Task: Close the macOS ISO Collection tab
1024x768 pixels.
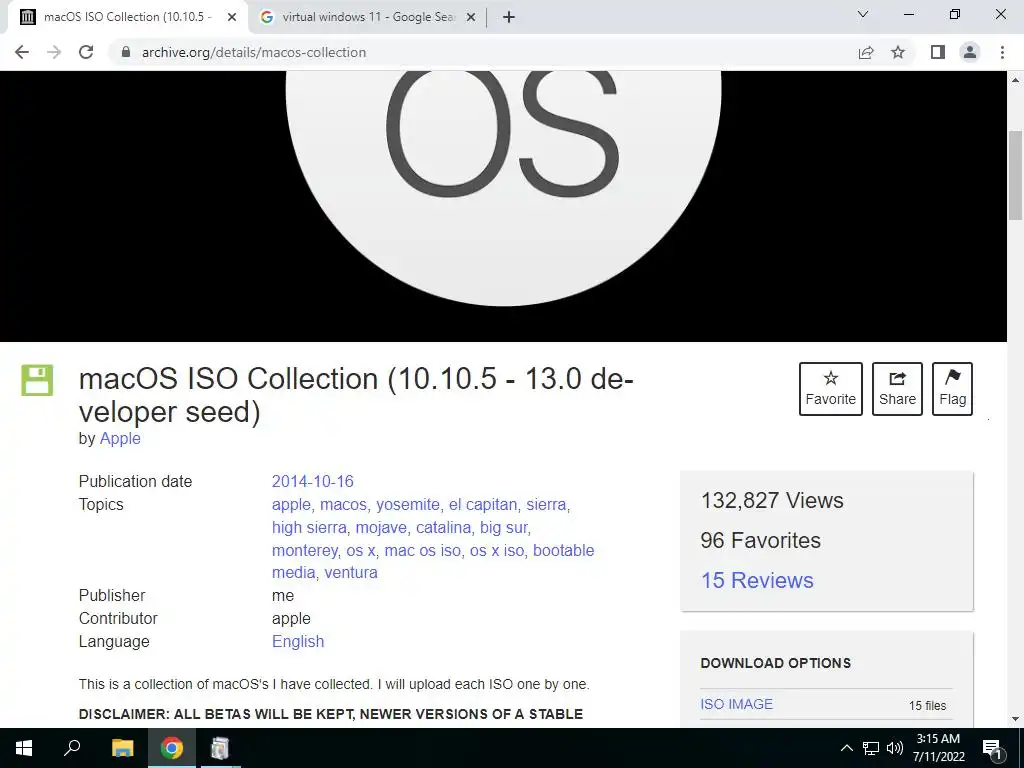Action: pyautogui.click(x=232, y=17)
